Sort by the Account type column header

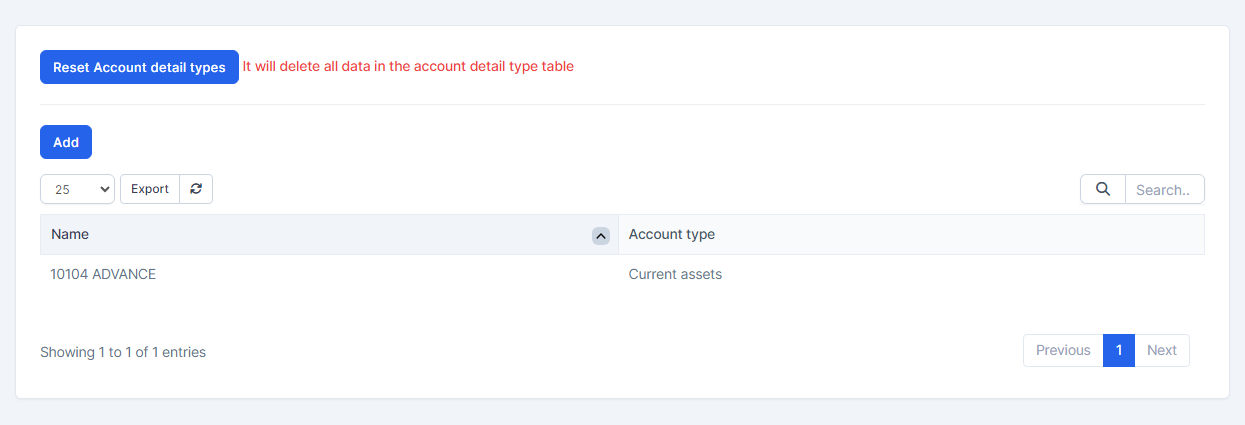pos(671,234)
